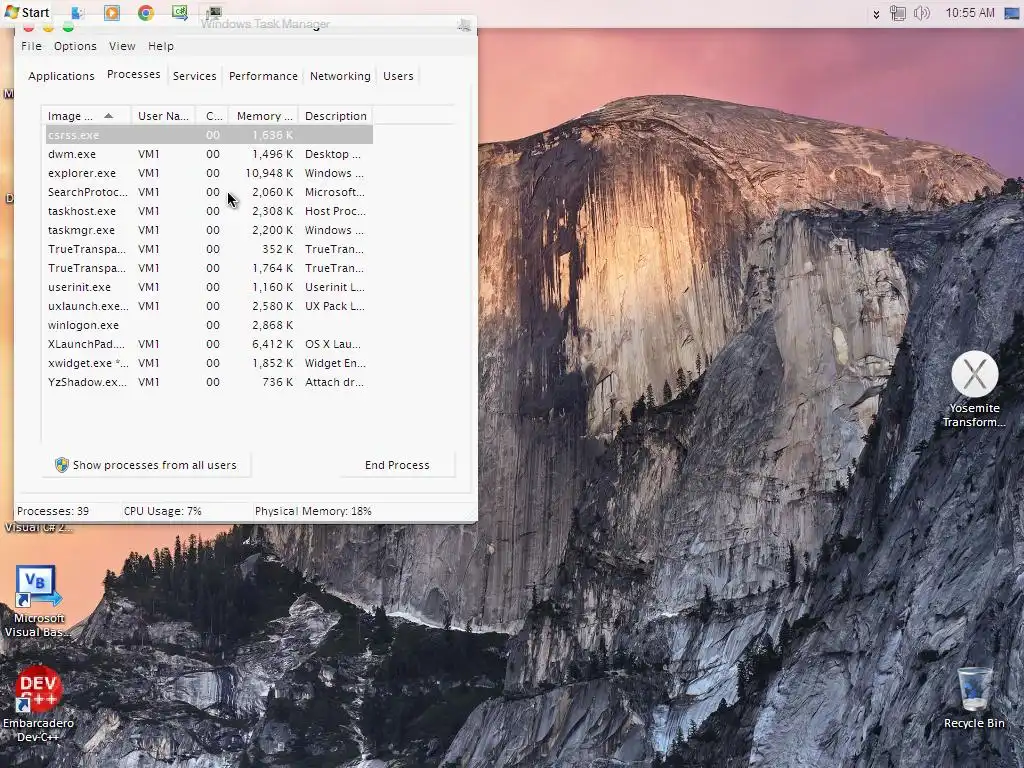
Task: Click the 6,412 K memory value
Action: point(272,344)
